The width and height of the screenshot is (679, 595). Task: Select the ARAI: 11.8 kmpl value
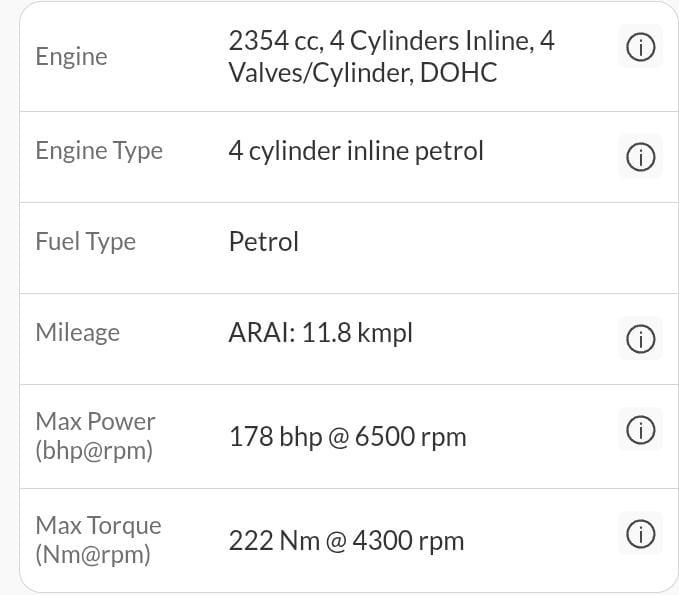tap(320, 332)
